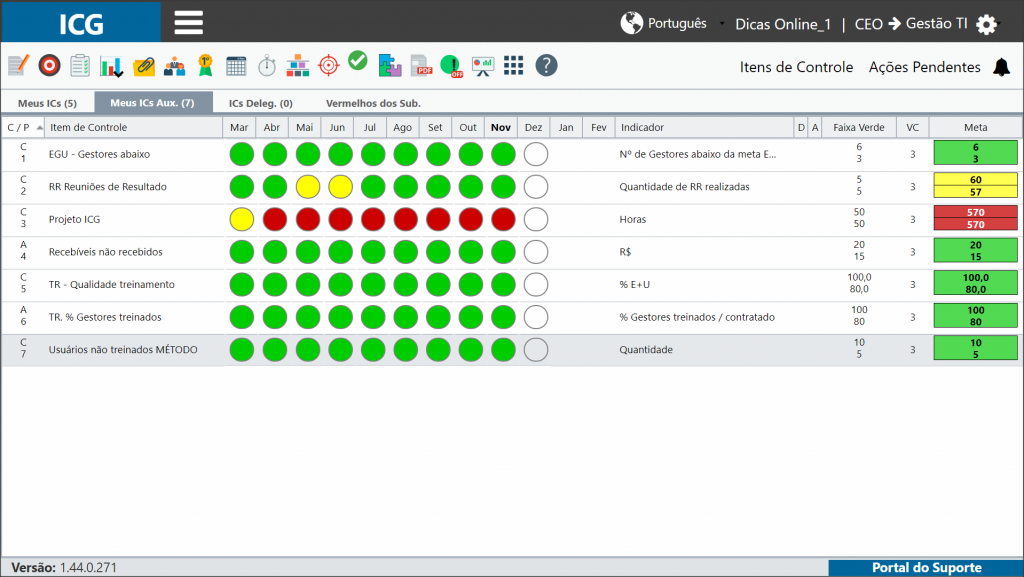Click yellow meta swatch for RR Reuniões

975,185
